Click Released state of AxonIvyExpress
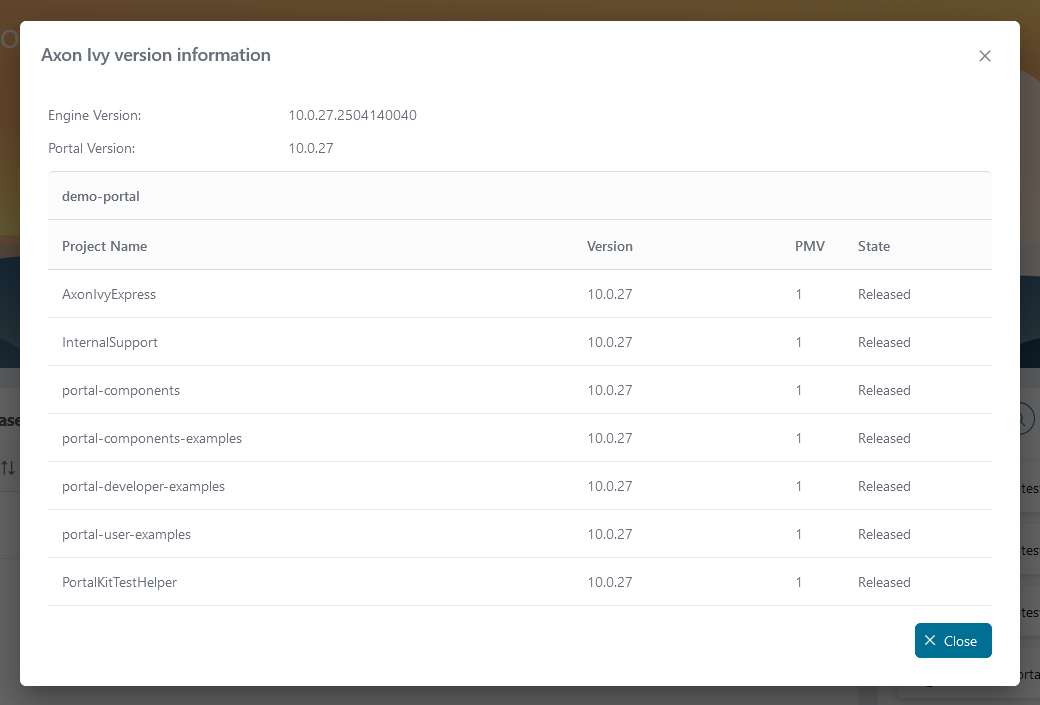The image size is (1040, 705). pyautogui.click(x=884, y=294)
